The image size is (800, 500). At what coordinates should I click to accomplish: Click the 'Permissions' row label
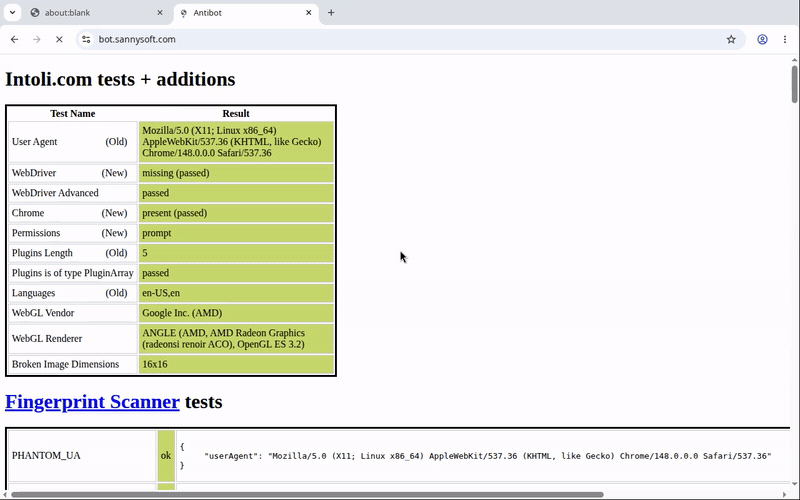[x=36, y=233]
